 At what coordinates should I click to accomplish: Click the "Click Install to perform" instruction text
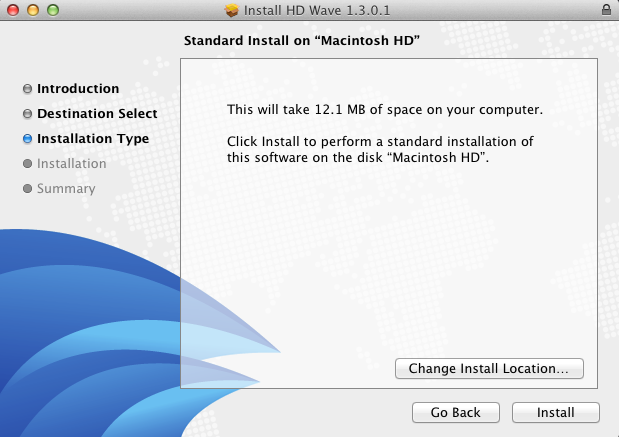coord(380,150)
